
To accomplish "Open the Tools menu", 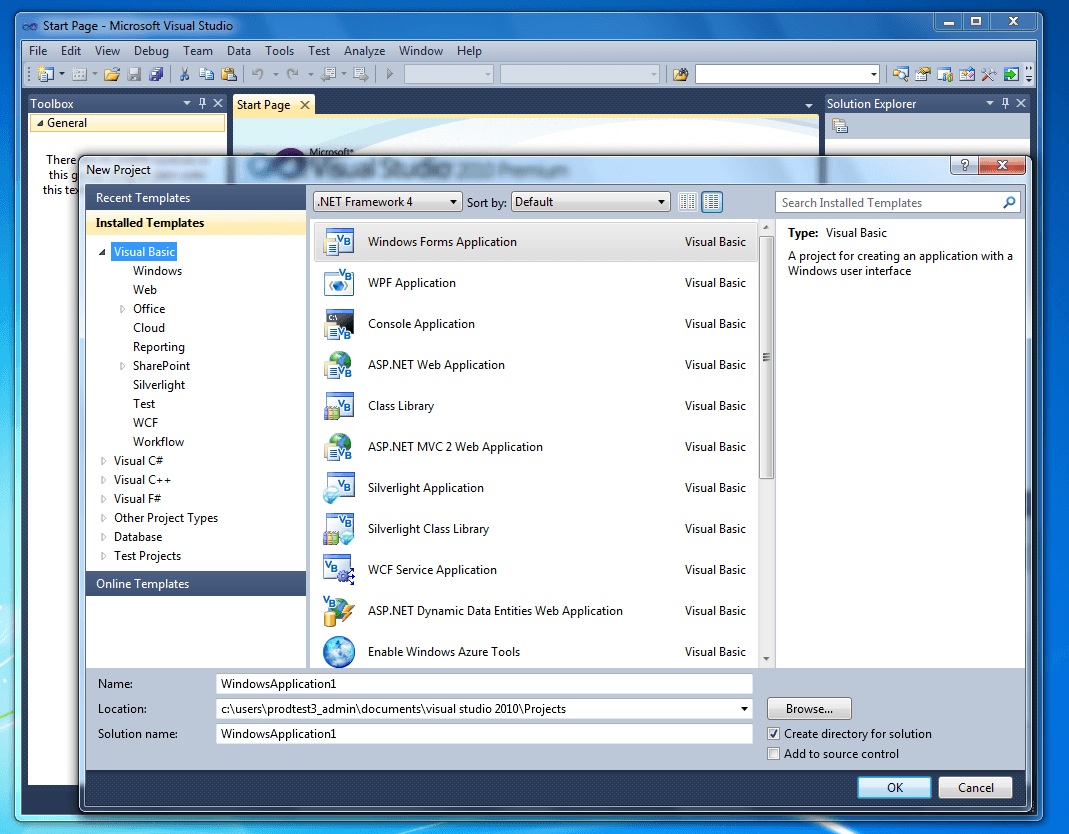I will point(280,50).
